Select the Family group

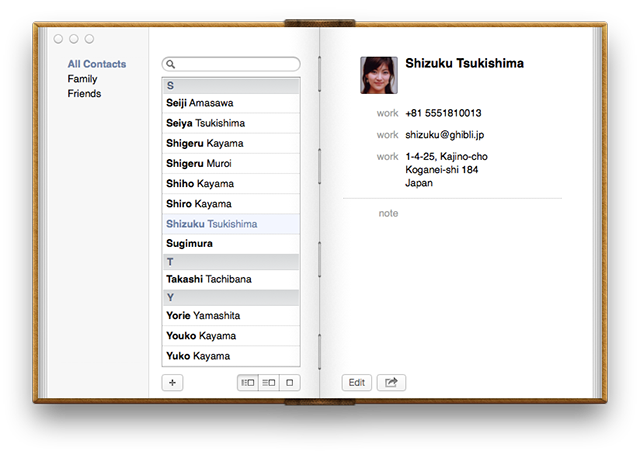click(82, 79)
